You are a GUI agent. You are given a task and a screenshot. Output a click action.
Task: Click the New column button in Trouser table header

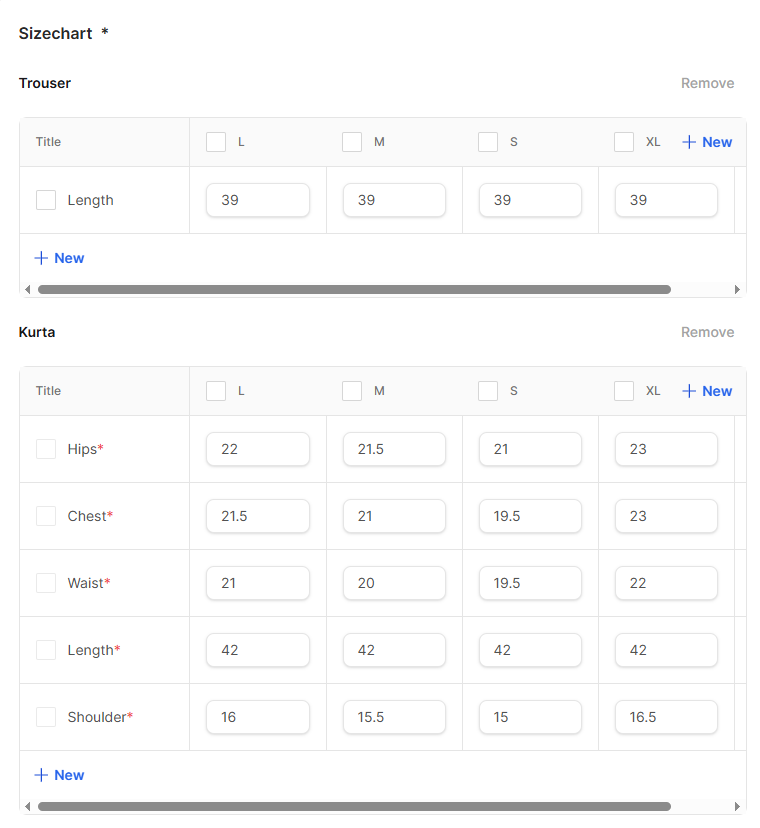707,142
